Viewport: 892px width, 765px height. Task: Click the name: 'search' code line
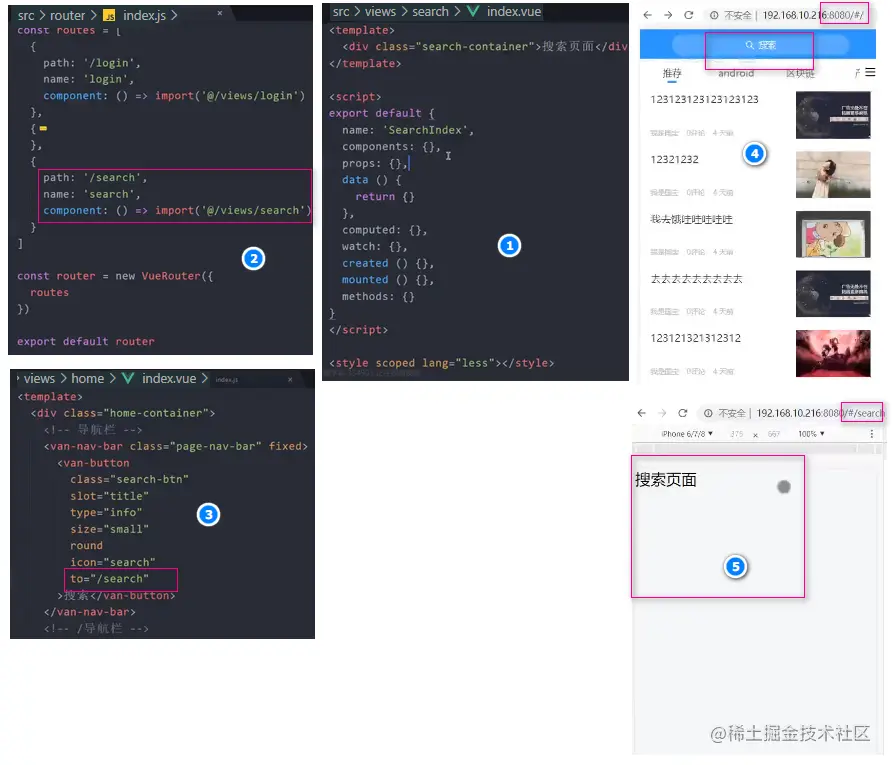[92, 194]
